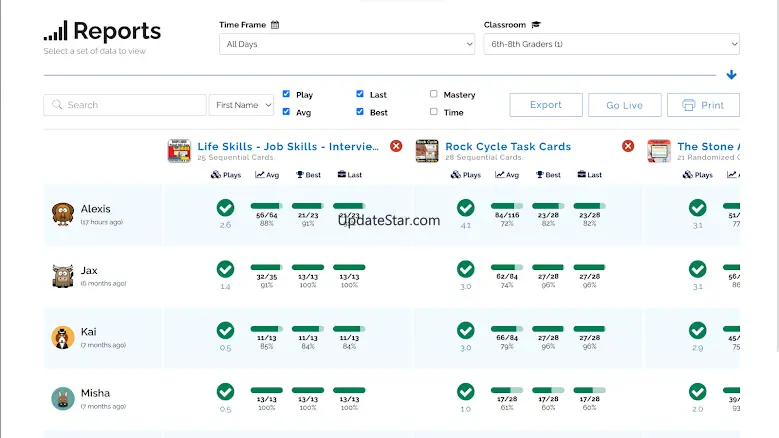Enable the Time checkbox
The height and width of the screenshot is (438, 779).
(433, 113)
